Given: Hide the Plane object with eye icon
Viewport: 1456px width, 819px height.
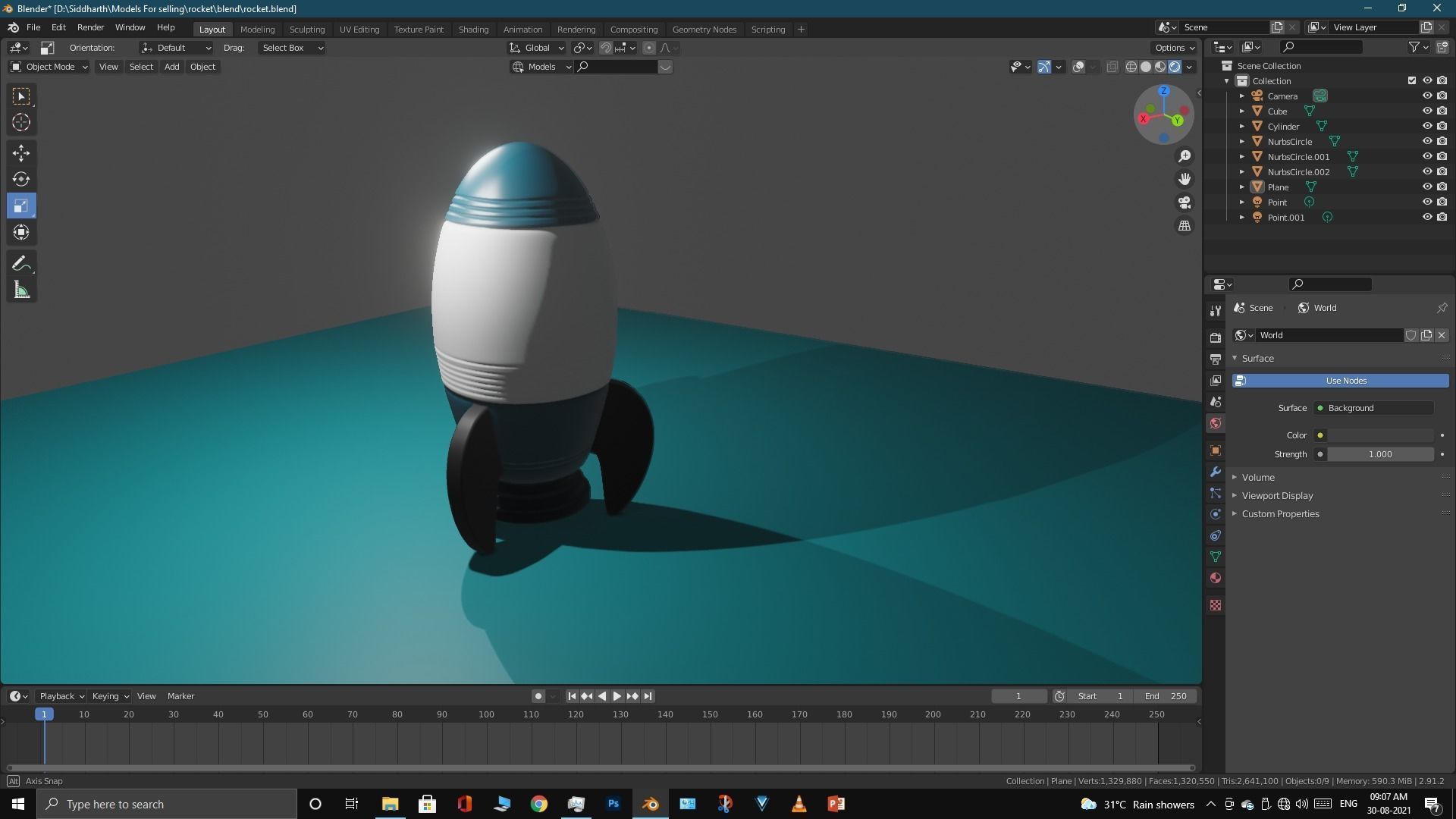Looking at the screenshot, I should (1426, 187).
